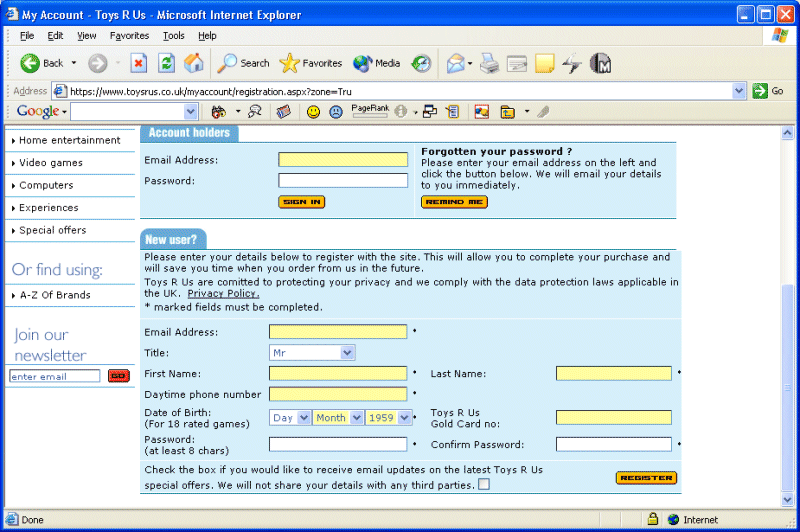Image resolution: width=800 pixels, height=532 pixels.
Task: Click the page scrollbar down arrow
Action: pos(787,500)
